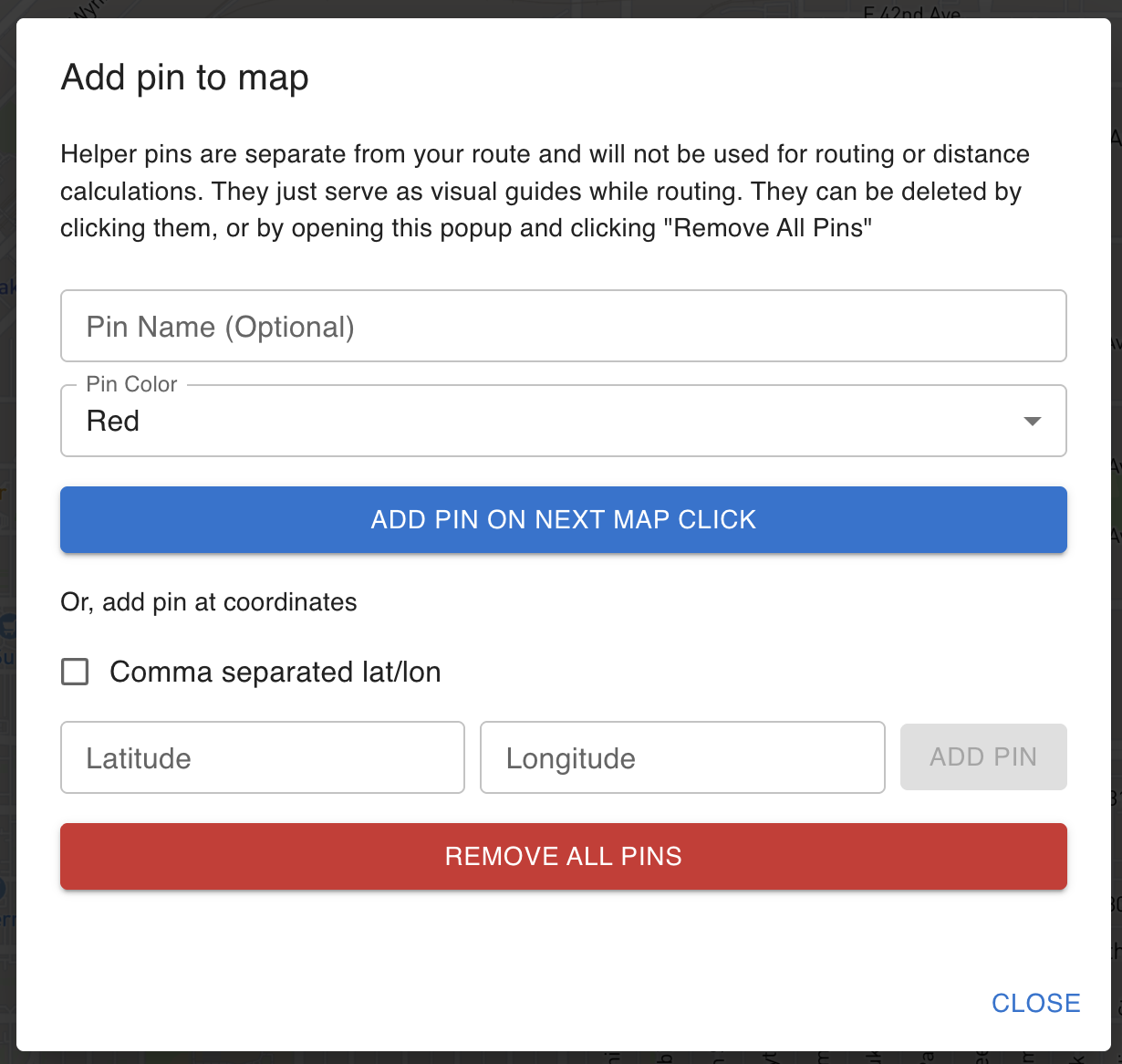The image size is (1122, 1064).
Task: Click the gray Add Pin button
Action: click(982, 756)
